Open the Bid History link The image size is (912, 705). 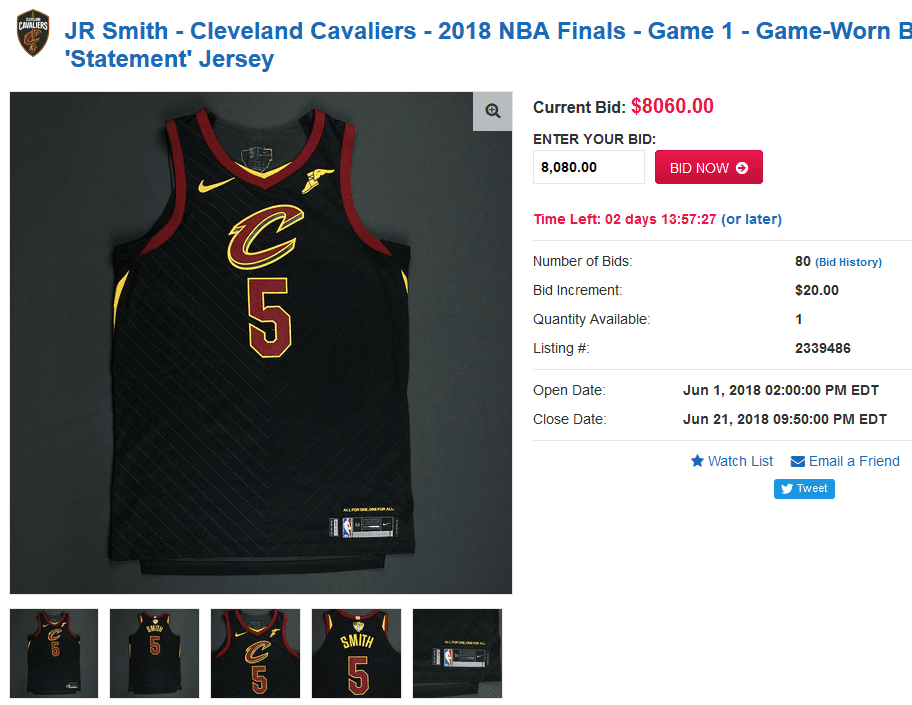(x=848, y=262)
